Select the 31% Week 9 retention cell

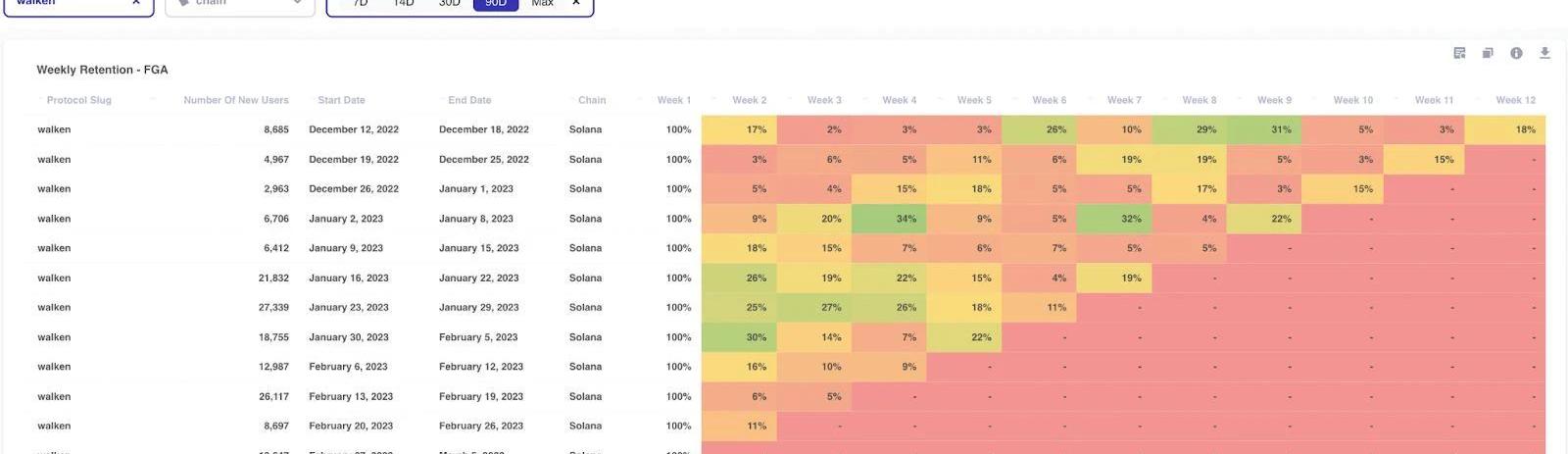pyautogui.click(x=1264, y=129)
